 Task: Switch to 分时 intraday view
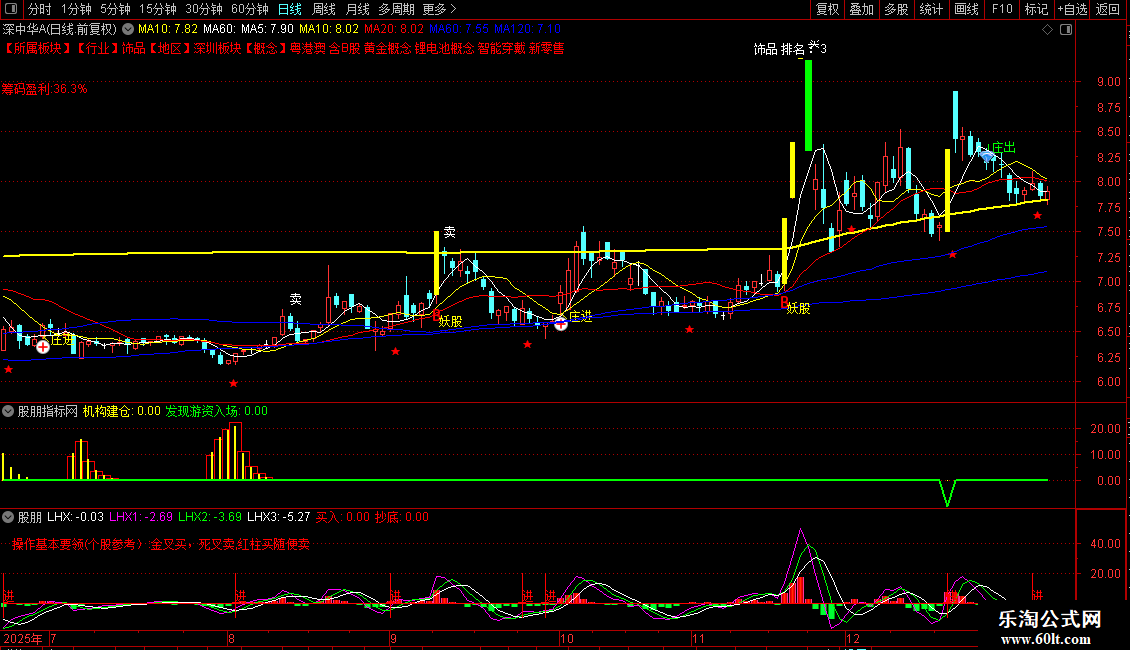tap(40, 9)
